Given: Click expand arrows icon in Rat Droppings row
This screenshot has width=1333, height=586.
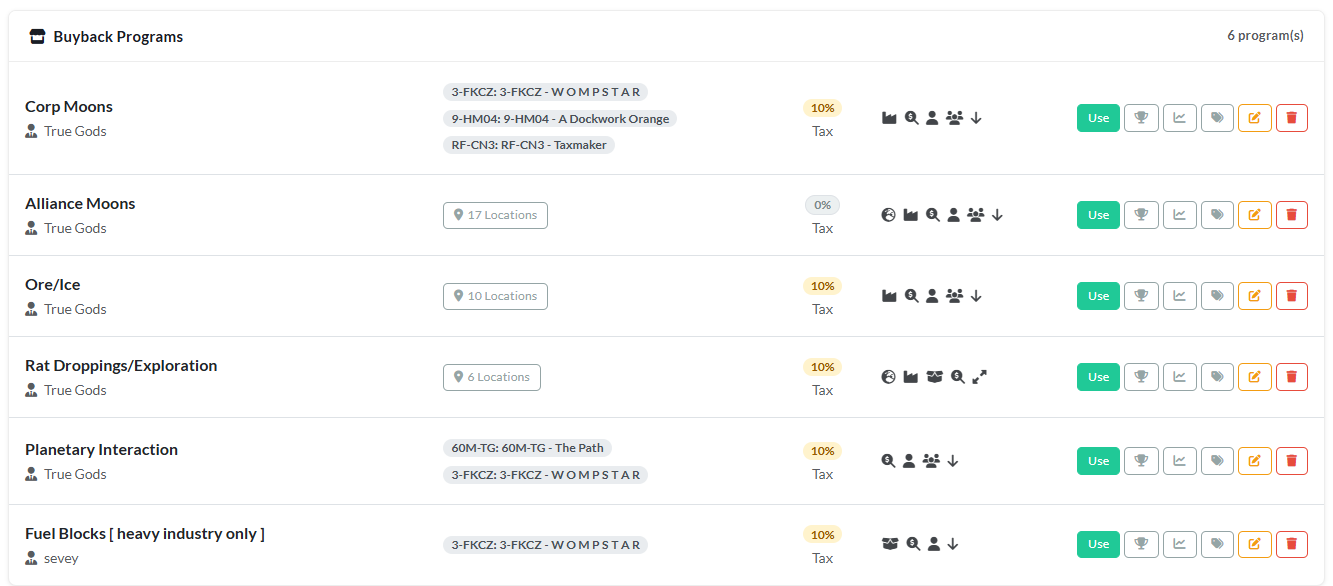Looking at the screenshot, I should [x=980, y=376].
